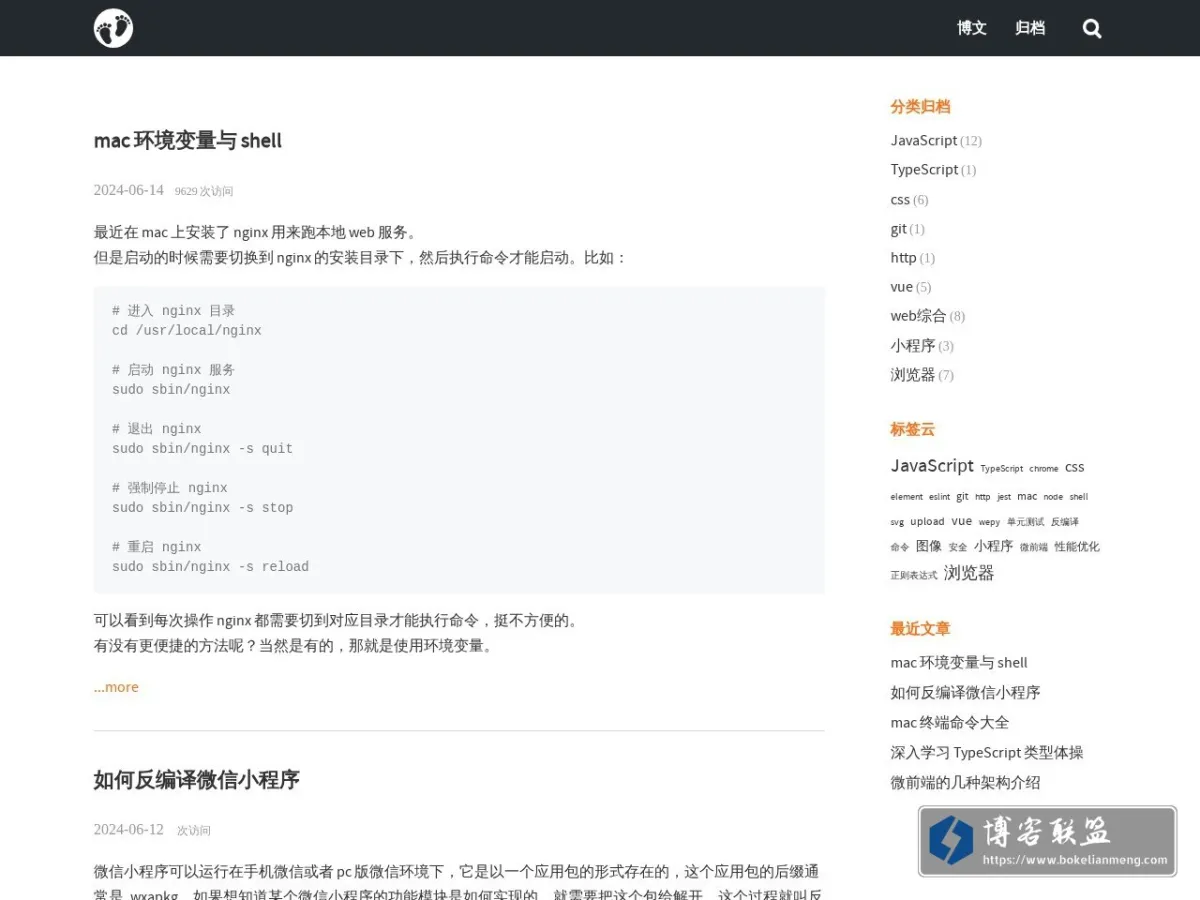Click upload tag in tag cloud
Screen dimensions: 1200x900
click(x=927, y=521)
